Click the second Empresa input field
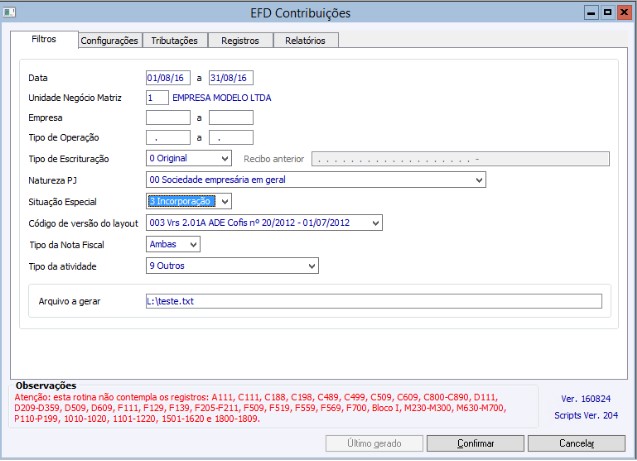 [x=231, y=117]
